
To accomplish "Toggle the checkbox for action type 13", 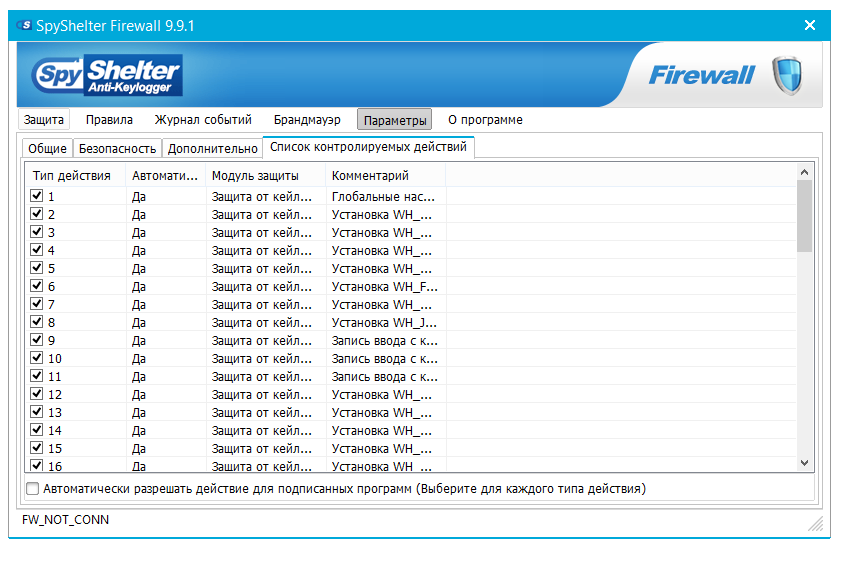I will (36, 411).
